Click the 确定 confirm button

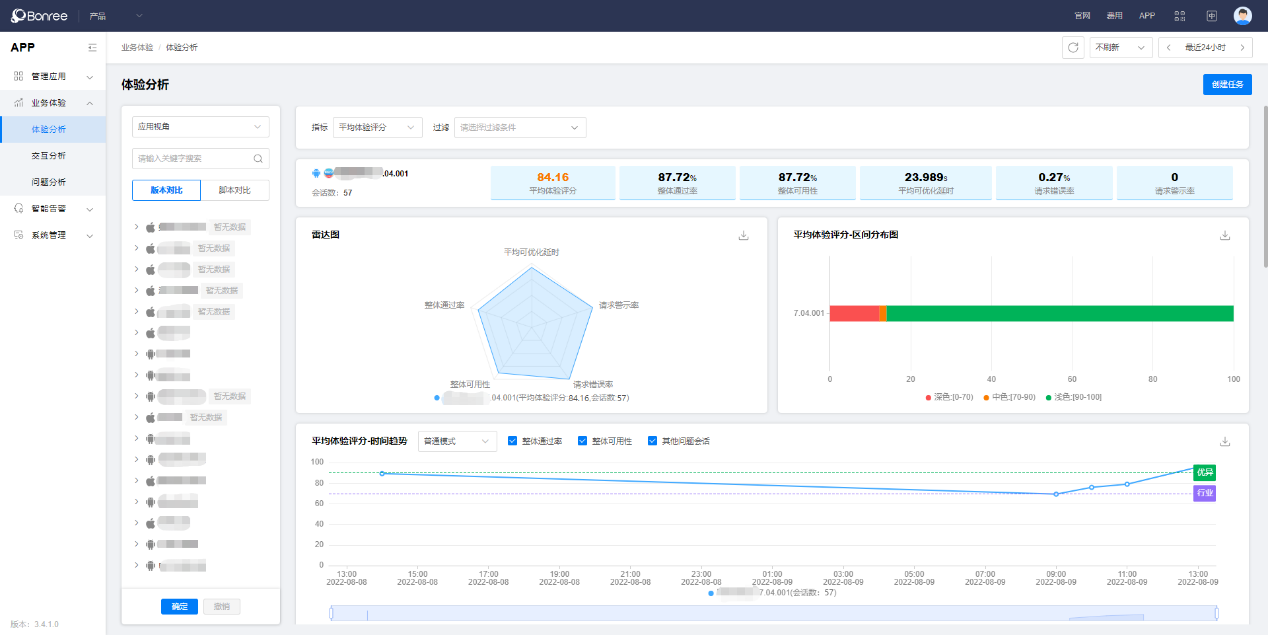click(179, 606)
